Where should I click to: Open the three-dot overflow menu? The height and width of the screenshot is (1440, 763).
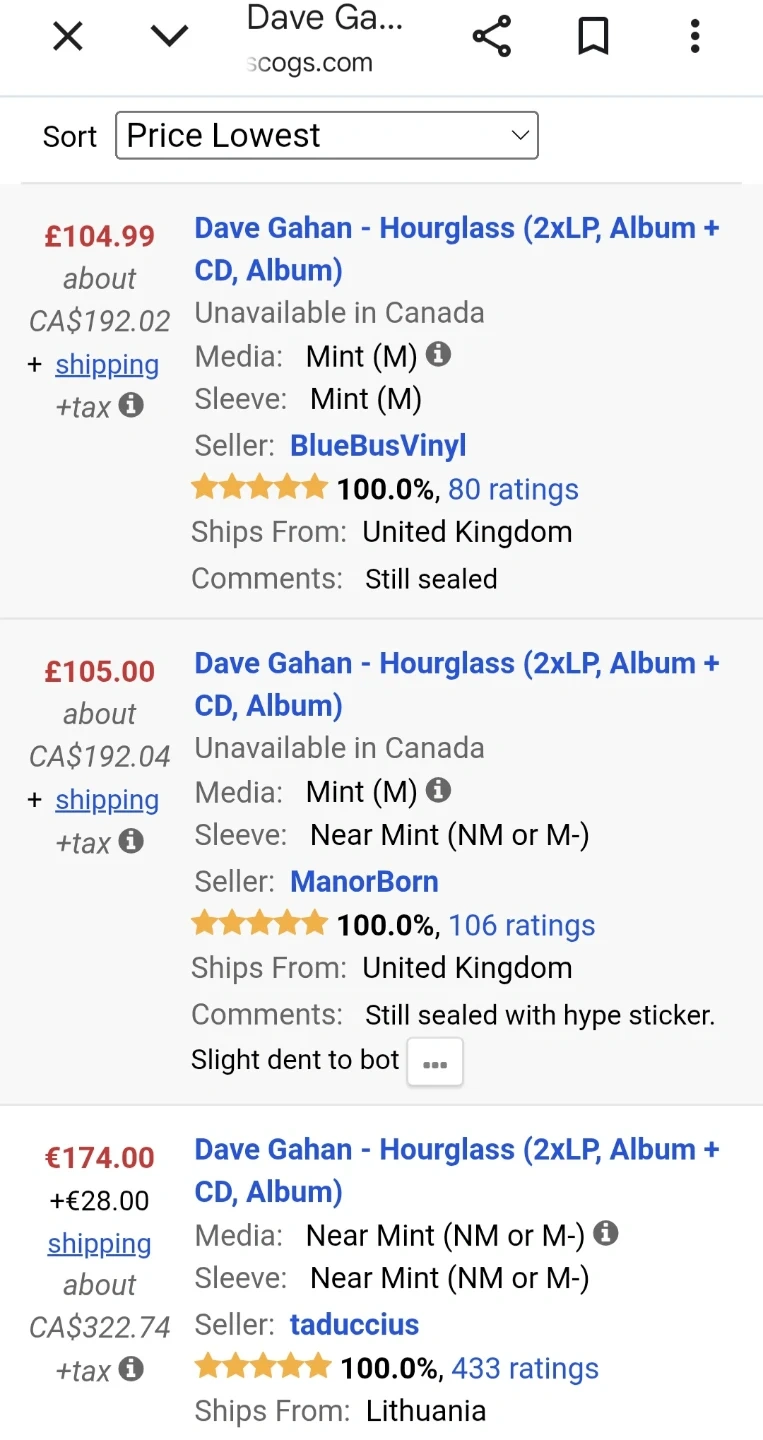click(x=695, y=38)
